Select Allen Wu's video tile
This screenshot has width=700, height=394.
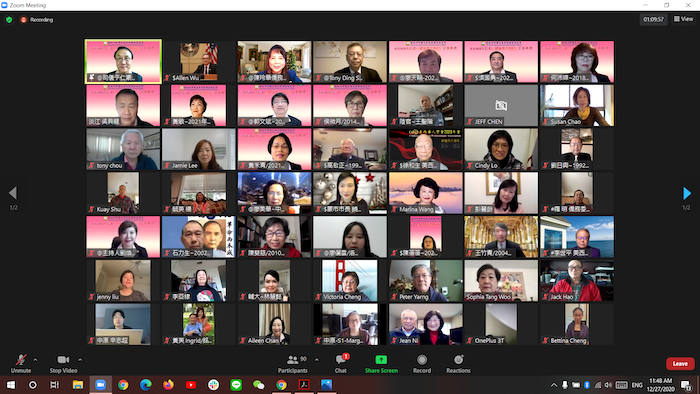[x=199, y=61]
